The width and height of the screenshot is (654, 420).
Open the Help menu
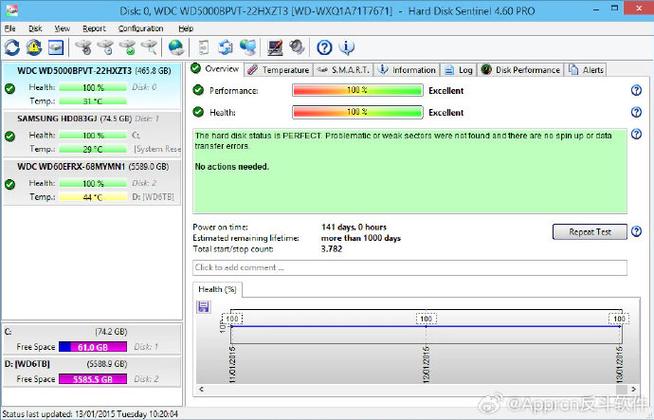[186, 28]
